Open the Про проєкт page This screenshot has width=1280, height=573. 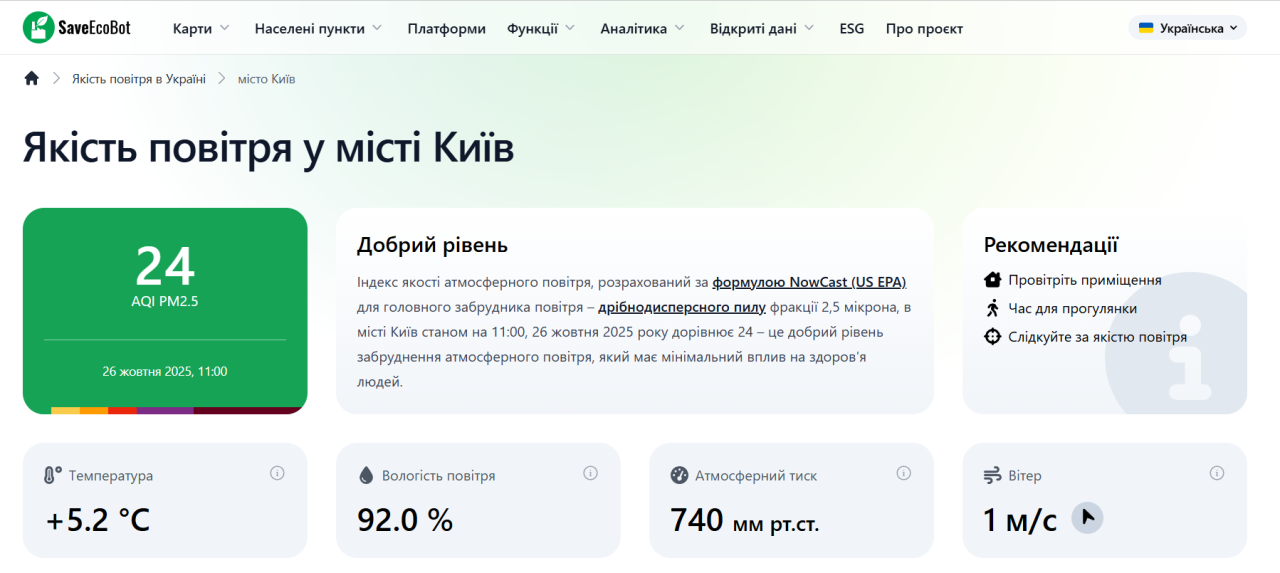[x=924, y=29]
